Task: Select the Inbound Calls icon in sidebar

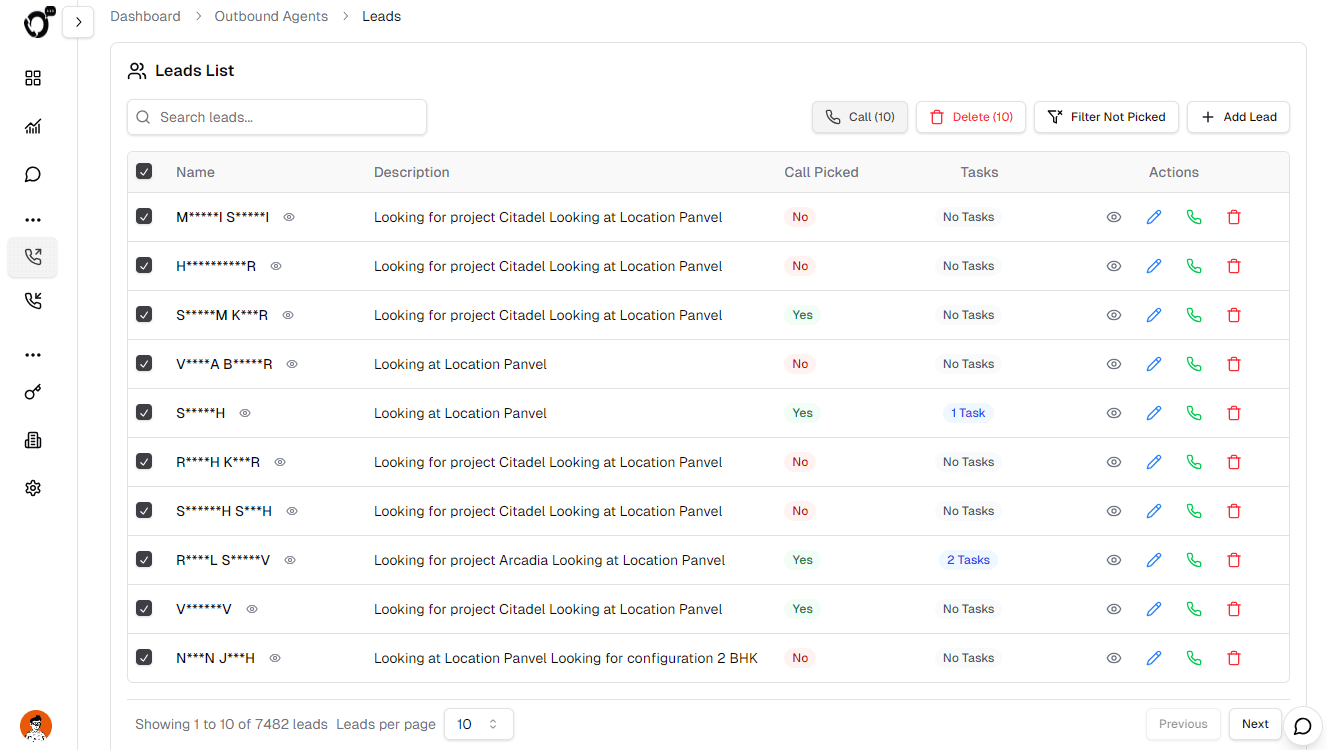Action: point(33,300)
